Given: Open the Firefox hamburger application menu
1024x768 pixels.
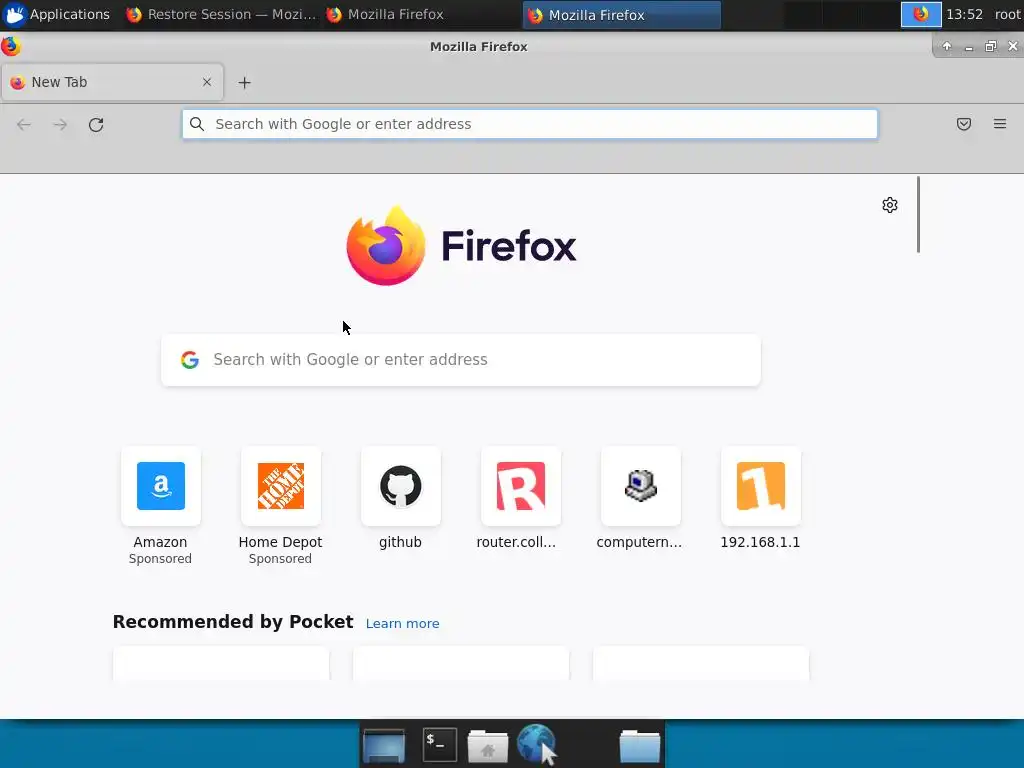Looking at the screenshot, I should click(1000, 124).
